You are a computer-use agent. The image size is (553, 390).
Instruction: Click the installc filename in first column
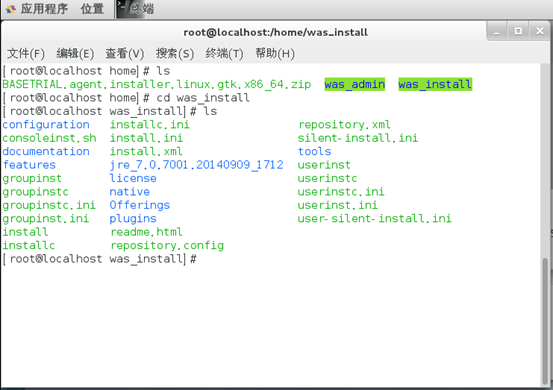(x=29, y=245)
